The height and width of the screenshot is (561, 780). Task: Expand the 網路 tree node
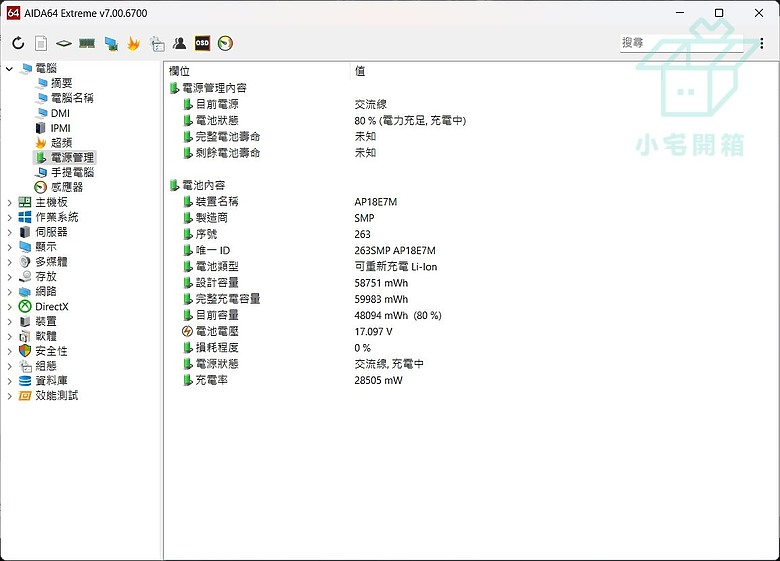[x=9, y=292]
